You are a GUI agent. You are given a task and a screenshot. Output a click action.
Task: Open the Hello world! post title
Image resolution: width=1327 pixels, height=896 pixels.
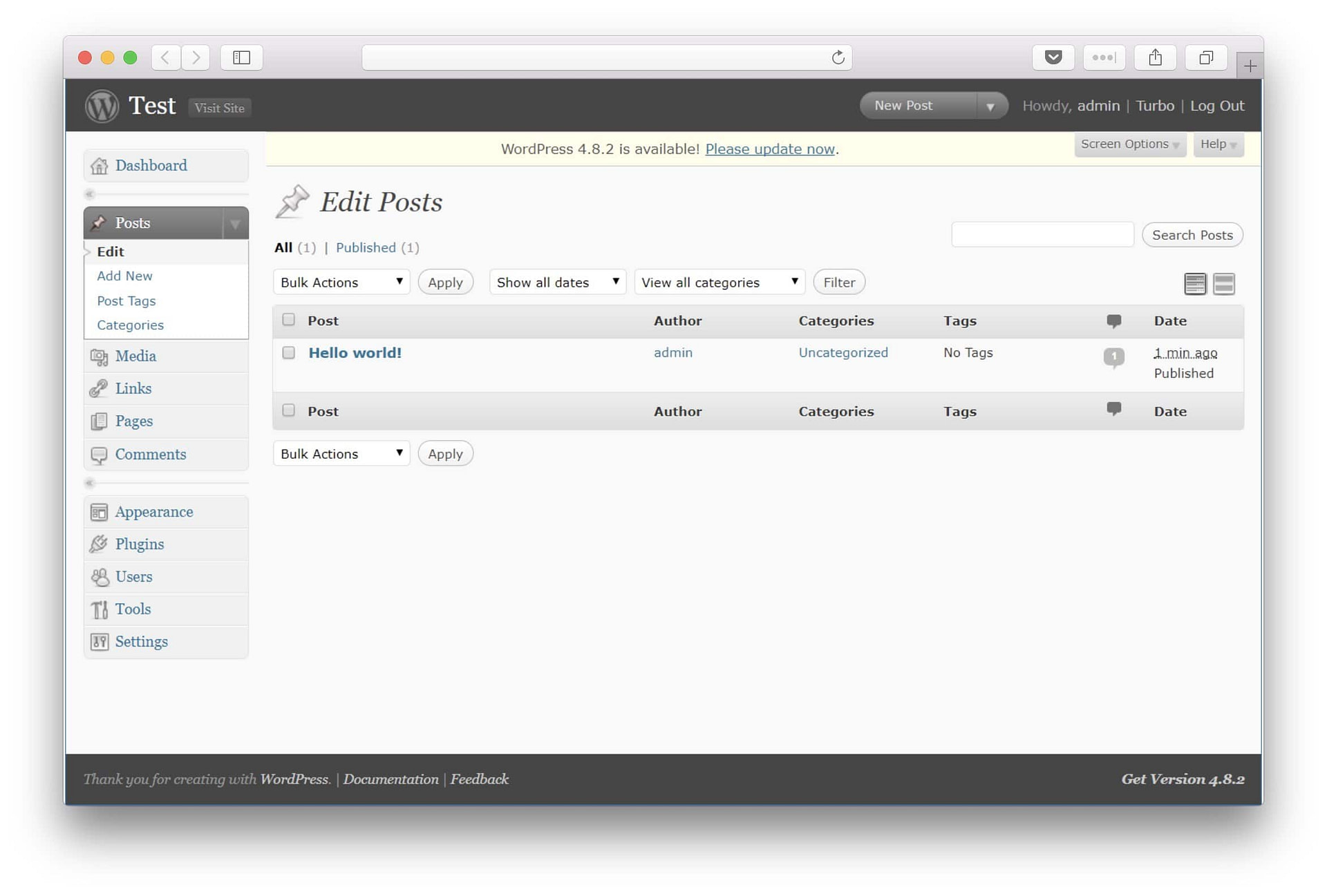[355, 352]
